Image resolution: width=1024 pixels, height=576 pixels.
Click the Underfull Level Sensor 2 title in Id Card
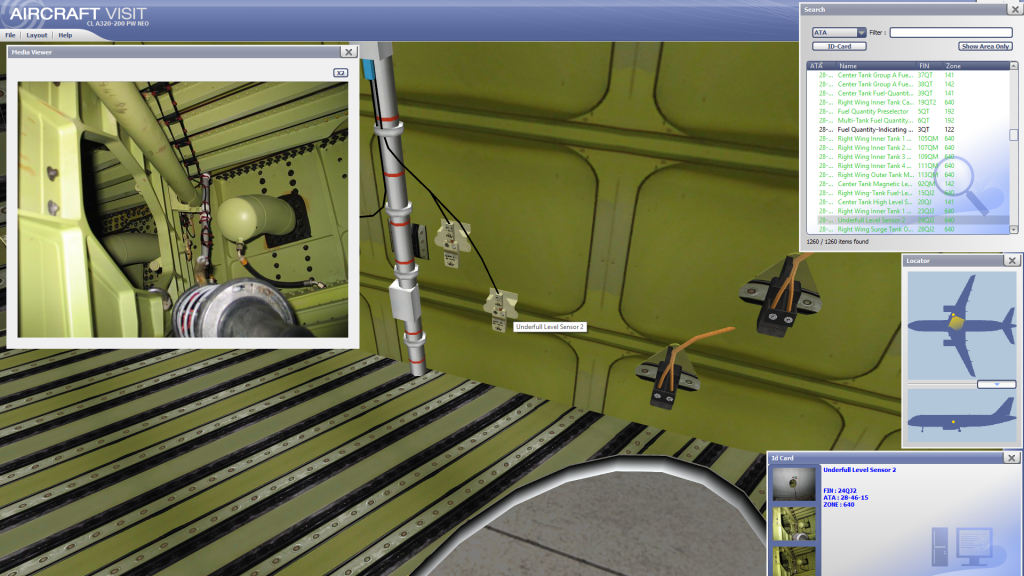(859, 470)
